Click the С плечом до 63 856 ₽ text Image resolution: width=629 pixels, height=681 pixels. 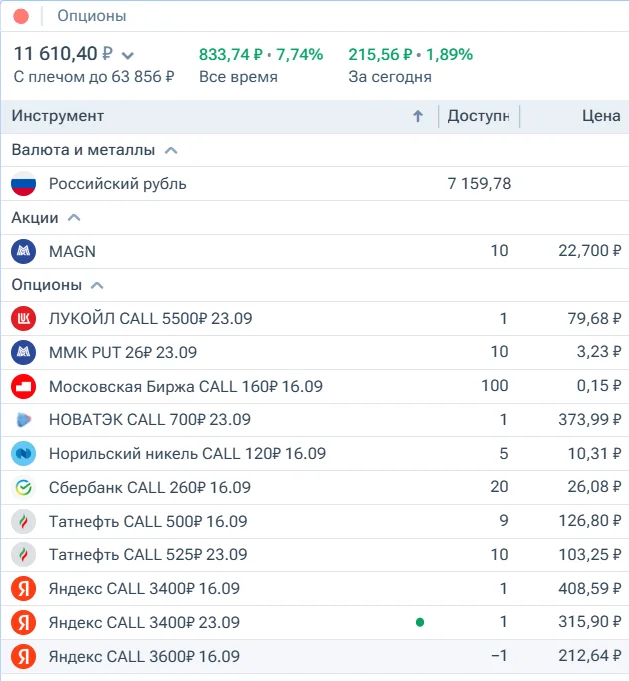tap(94, 77)
